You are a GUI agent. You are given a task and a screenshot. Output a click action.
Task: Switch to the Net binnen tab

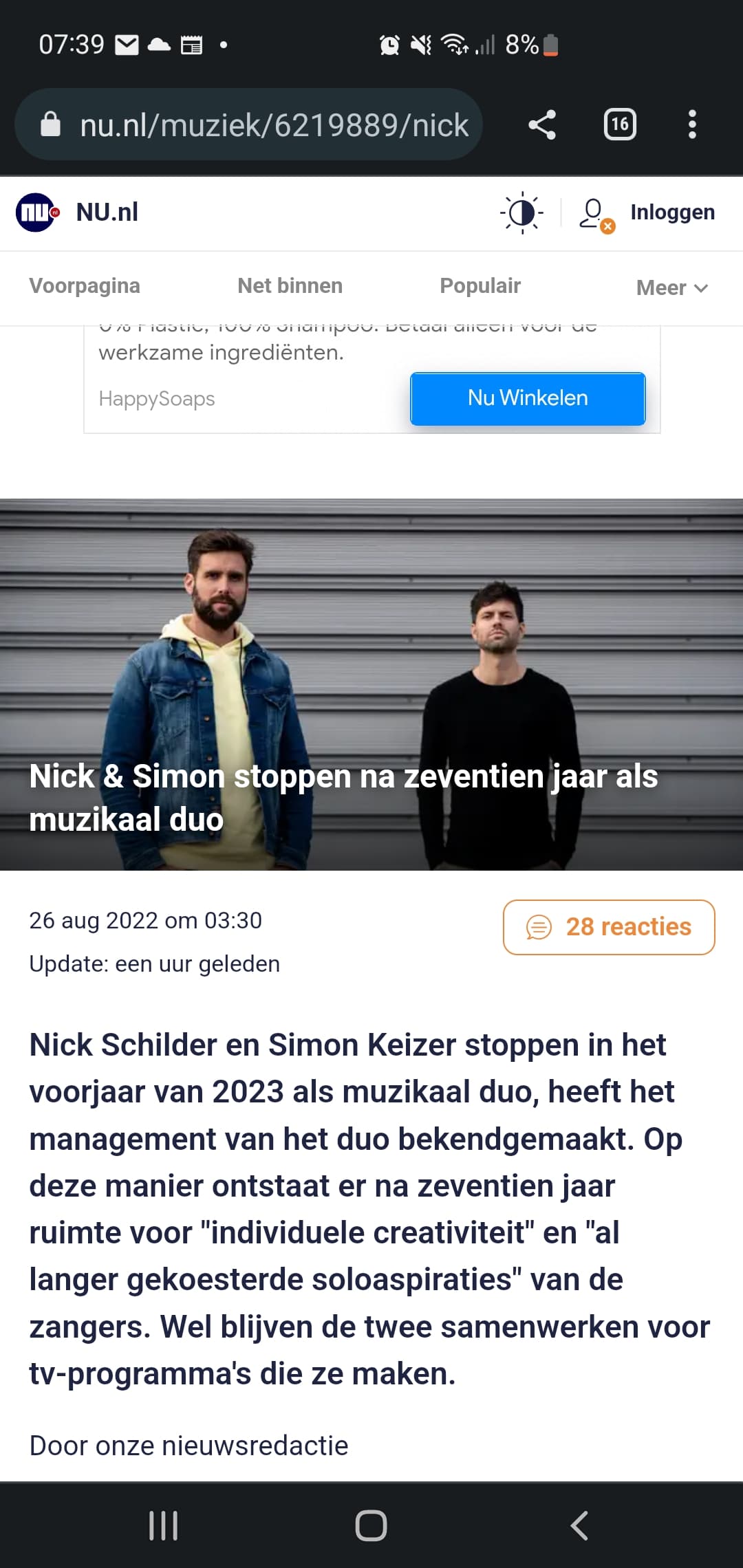coord(290,286)
